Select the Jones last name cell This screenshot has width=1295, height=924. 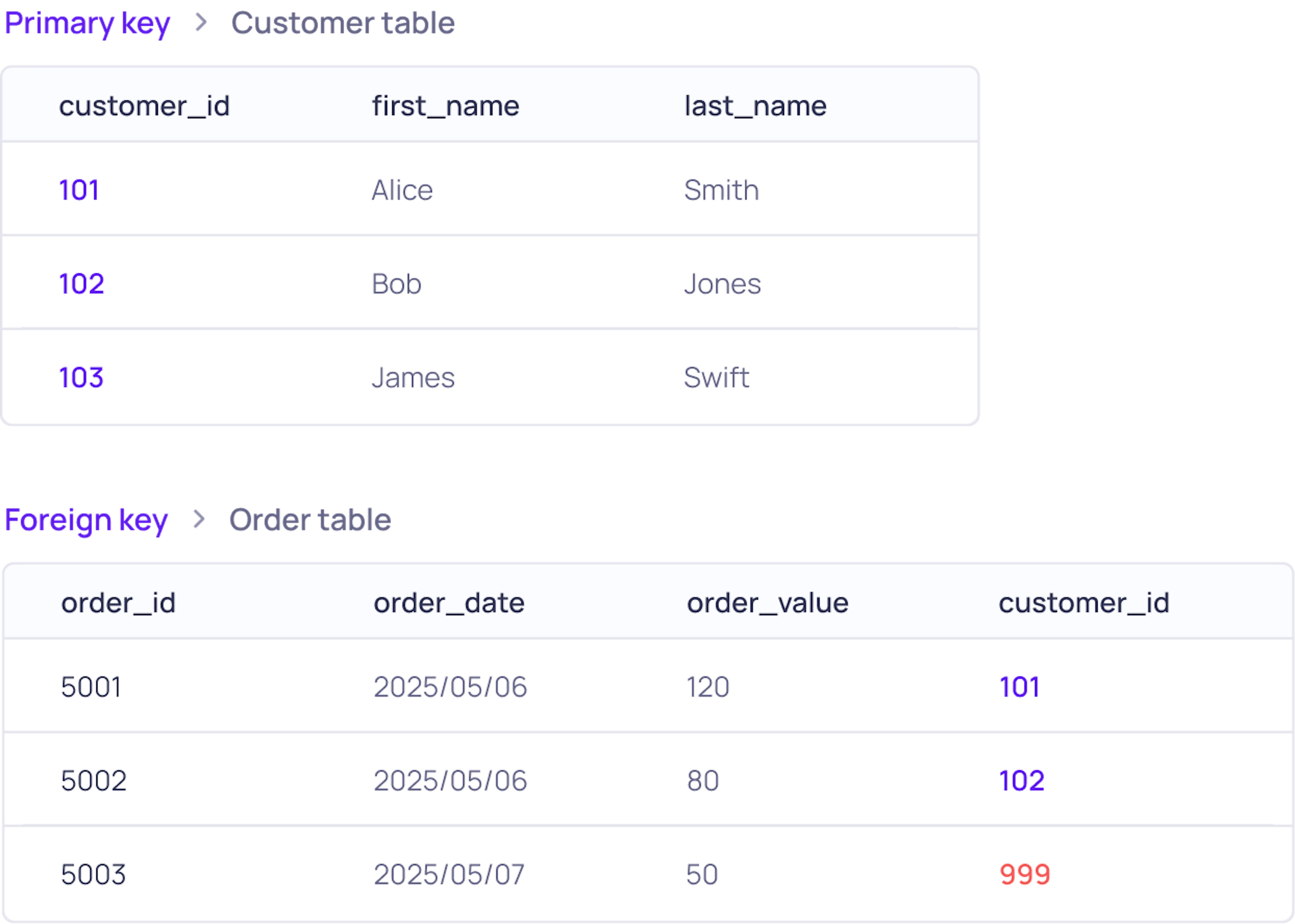coord(722,284)
